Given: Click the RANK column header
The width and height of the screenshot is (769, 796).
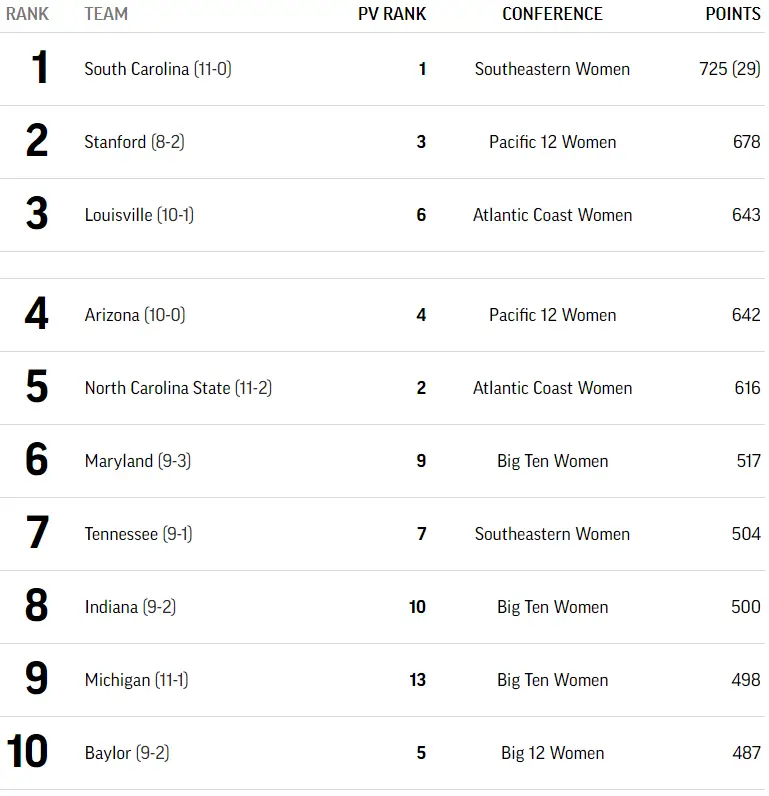Looking at the screenshot, I should (27, 14).
